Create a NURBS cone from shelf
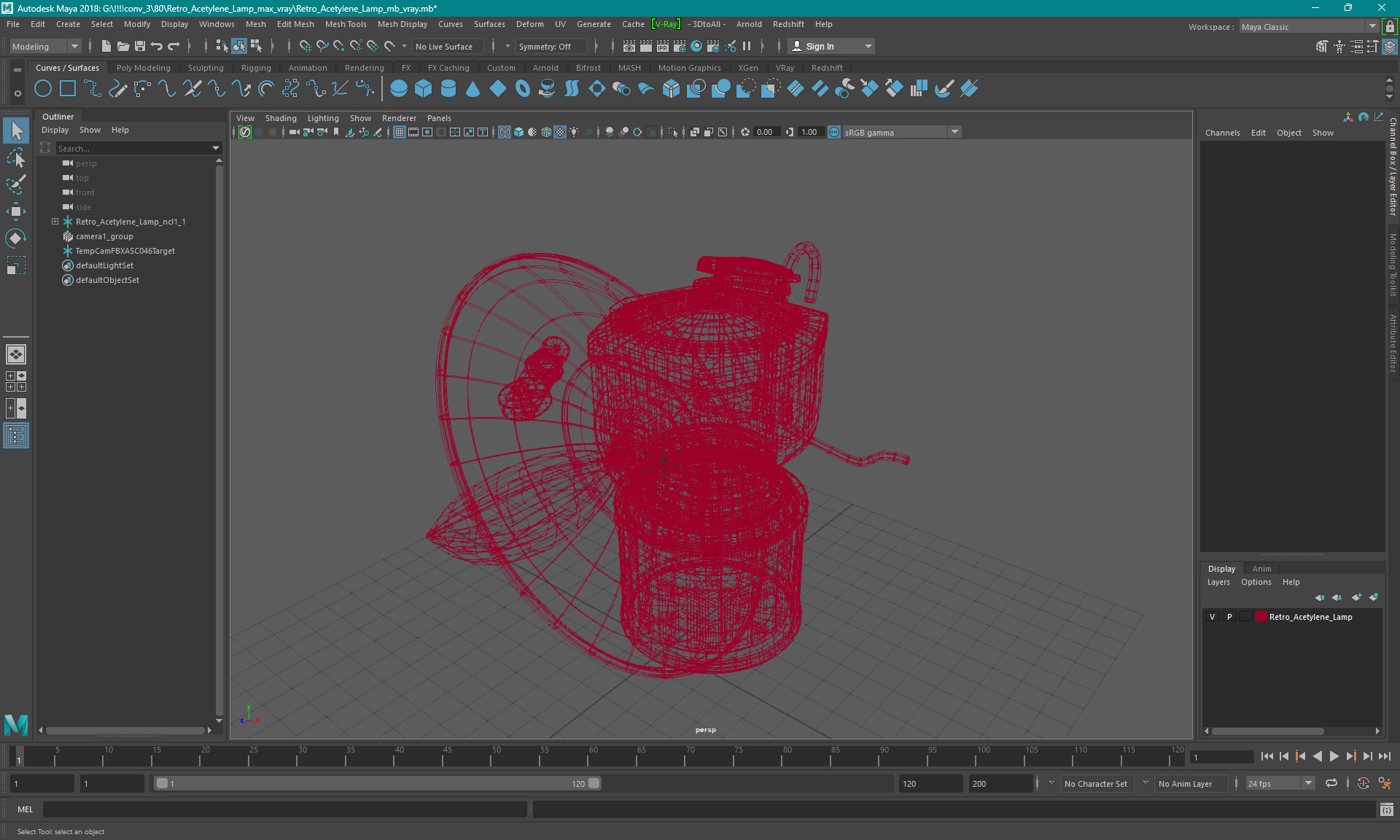This screenshot has height=840, width=1400. coord(472,89)
